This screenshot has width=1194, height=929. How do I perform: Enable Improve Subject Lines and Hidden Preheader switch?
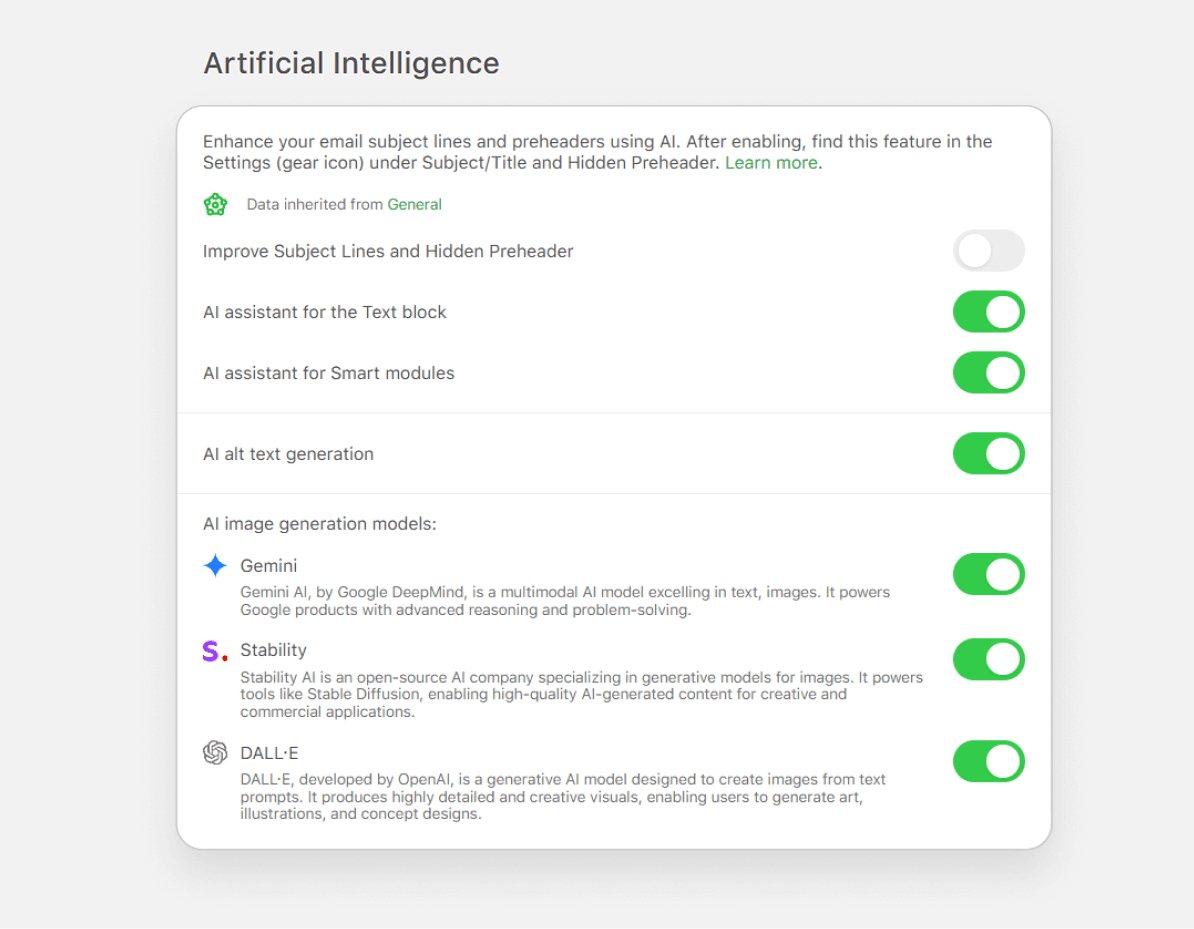pyautogui.click(x=988, y=251)
